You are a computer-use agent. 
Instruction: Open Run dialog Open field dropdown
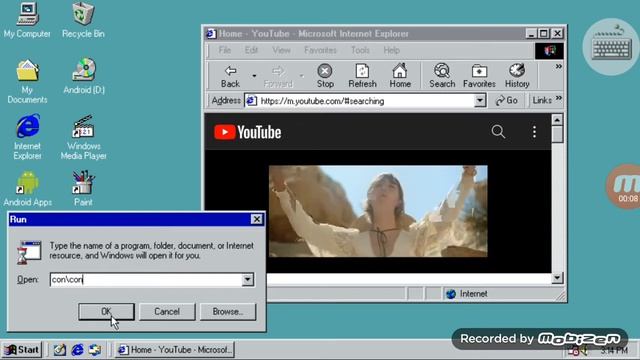tap(247, 280)
